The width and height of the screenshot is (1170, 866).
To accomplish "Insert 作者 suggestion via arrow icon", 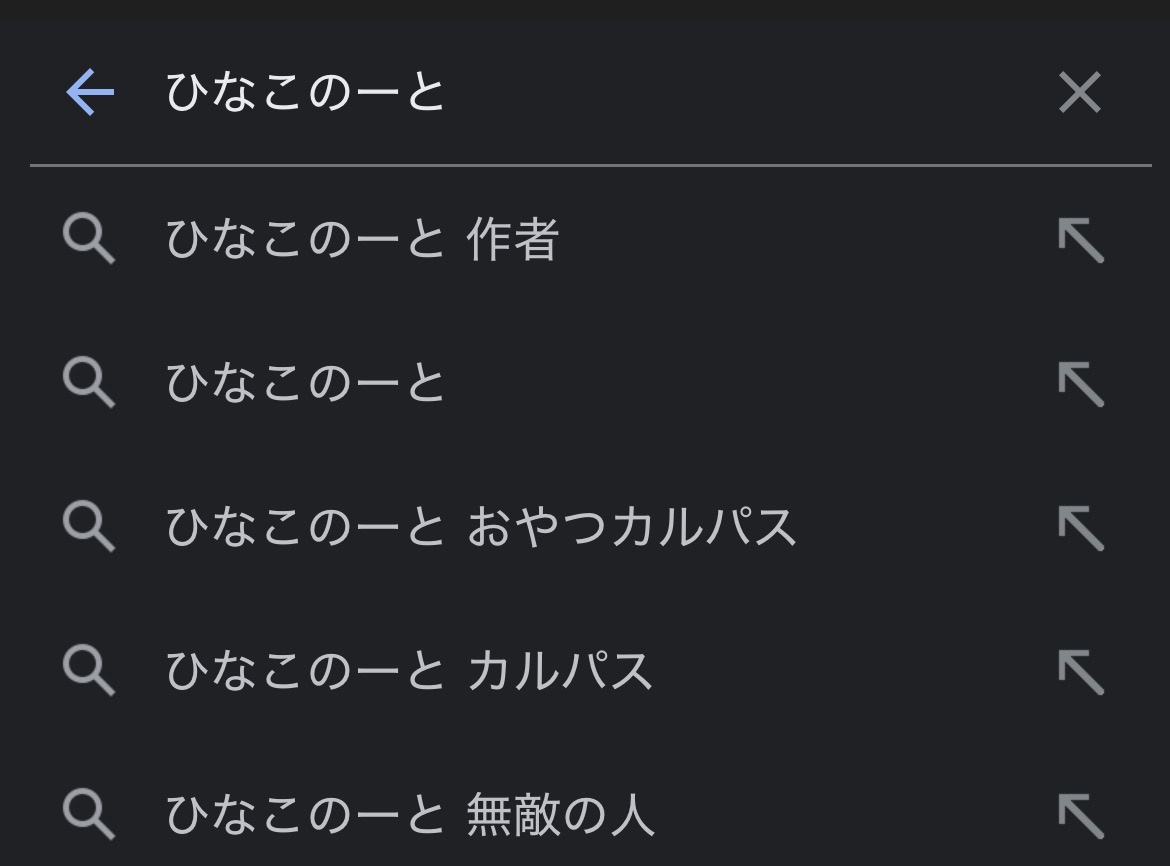I will click(1080, 241).
